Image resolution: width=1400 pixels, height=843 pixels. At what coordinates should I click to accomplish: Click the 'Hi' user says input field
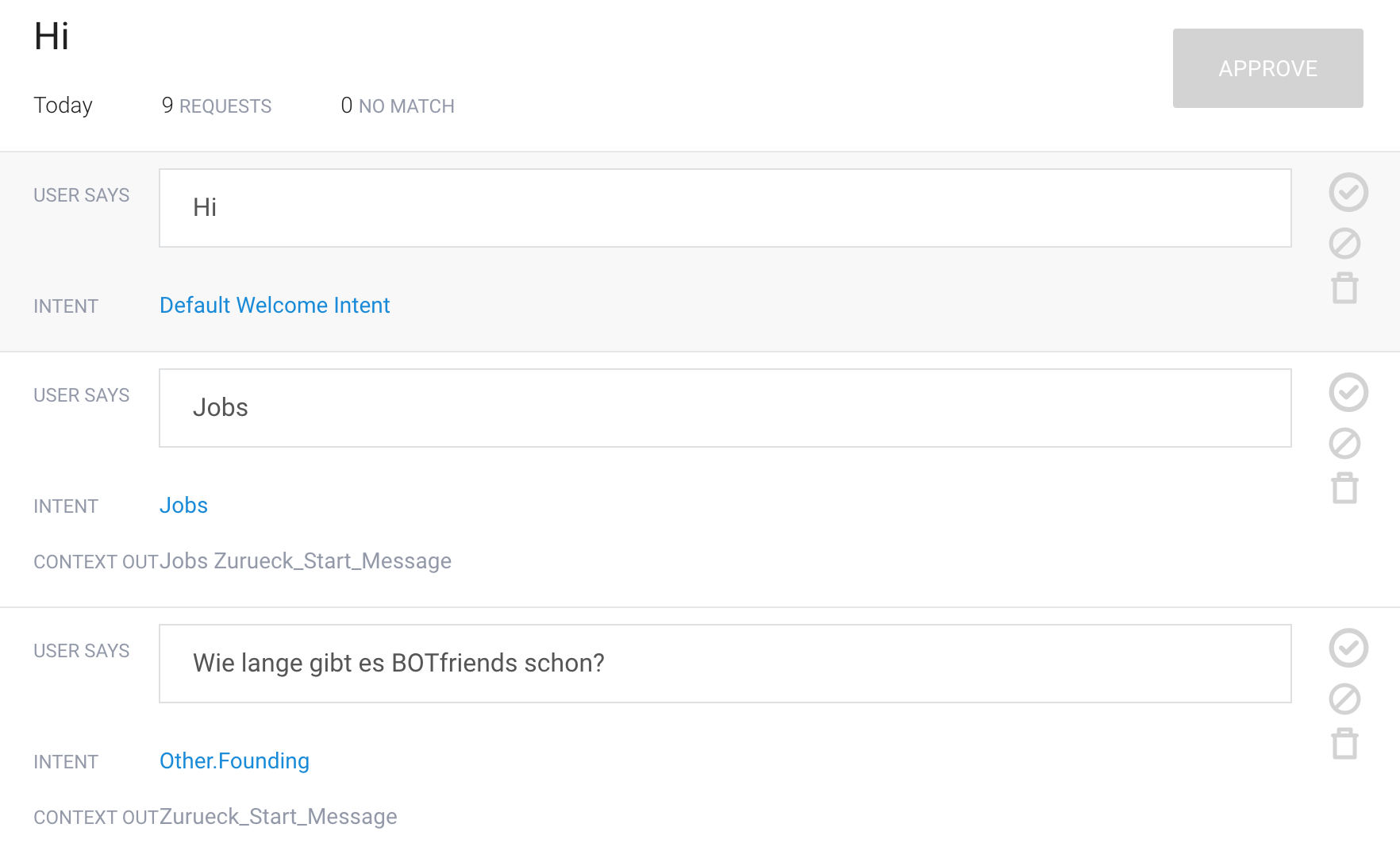coord(725,208)
